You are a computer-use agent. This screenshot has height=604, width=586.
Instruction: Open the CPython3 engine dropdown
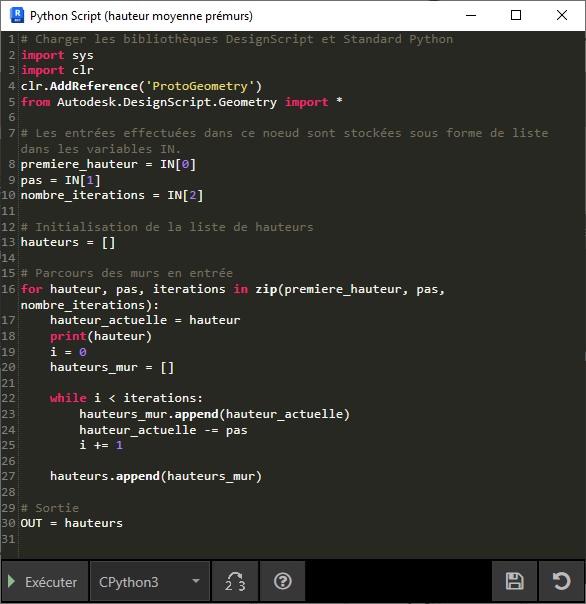(150, 582)
